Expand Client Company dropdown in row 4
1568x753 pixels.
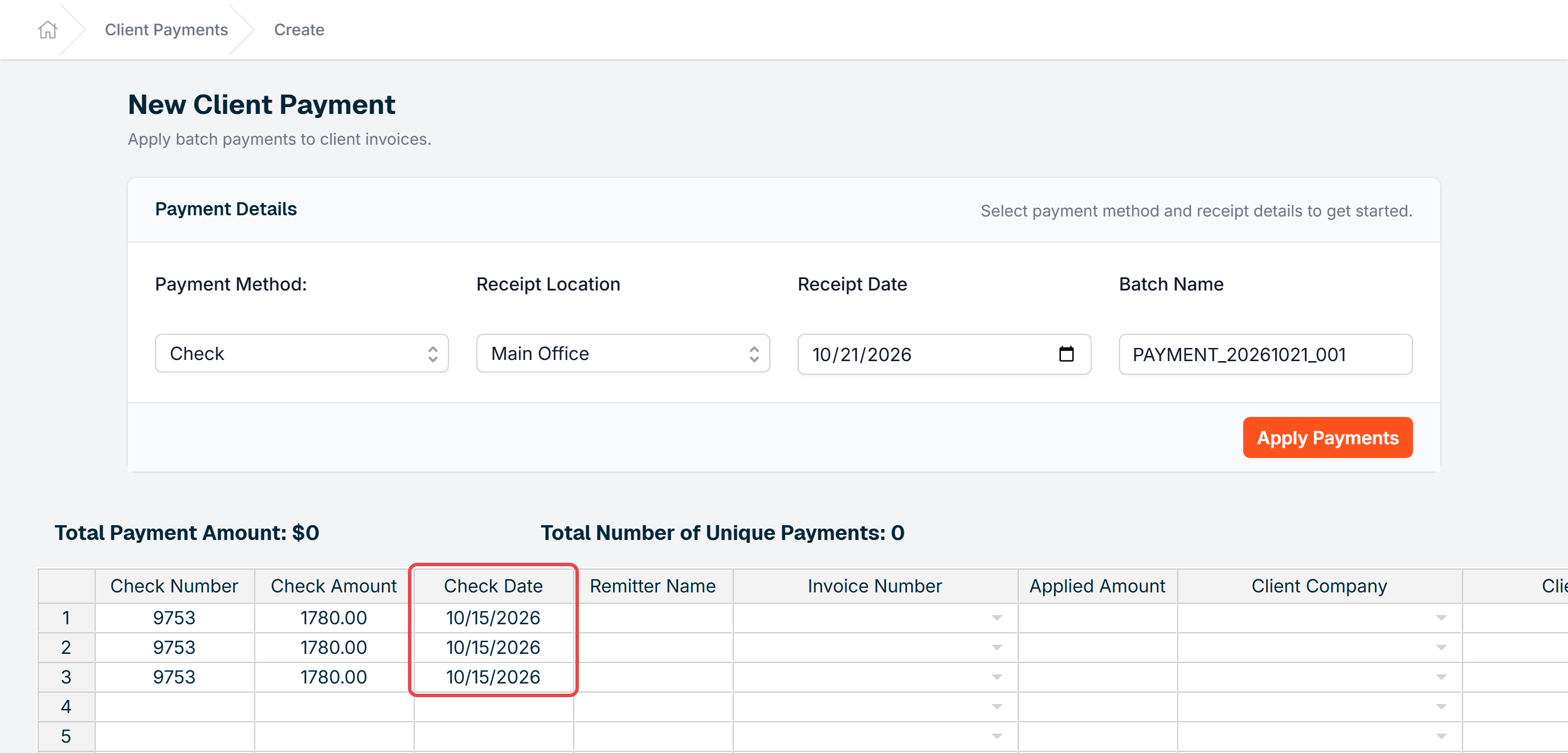(1441, 707)
